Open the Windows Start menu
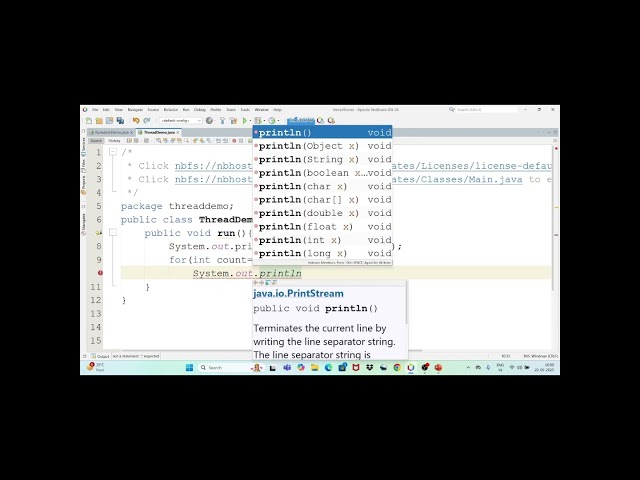Screen dimensions: 640x480 [x=189, y=368]
